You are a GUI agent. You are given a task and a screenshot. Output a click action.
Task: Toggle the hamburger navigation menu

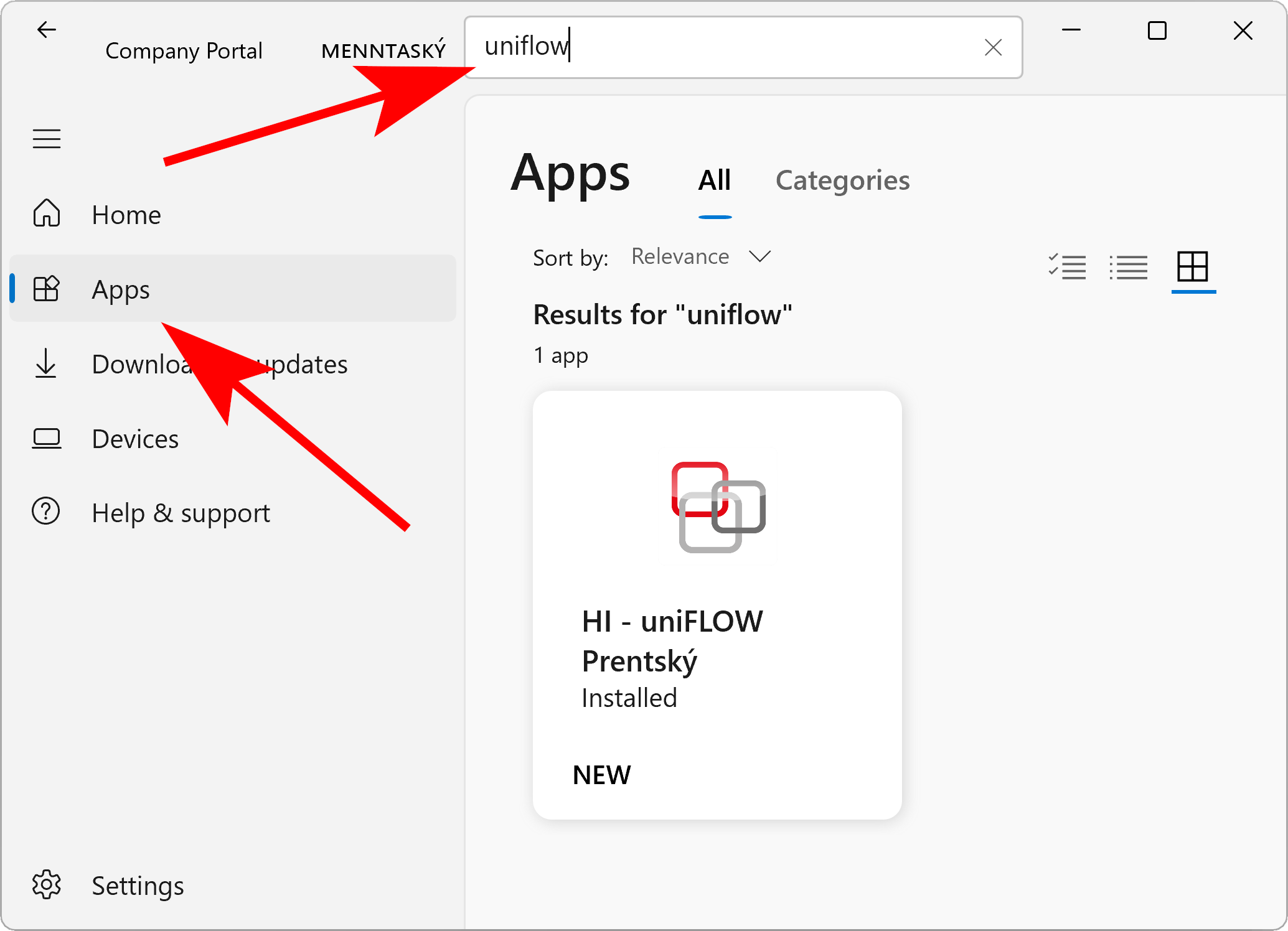coord(47,138)
